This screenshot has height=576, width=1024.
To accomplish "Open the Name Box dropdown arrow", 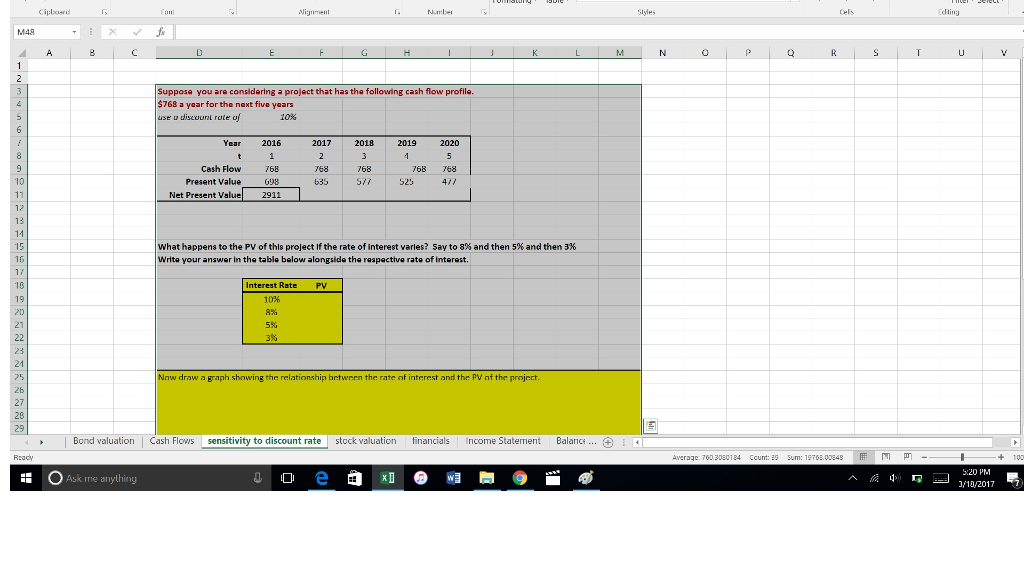I will pos(74,32).
